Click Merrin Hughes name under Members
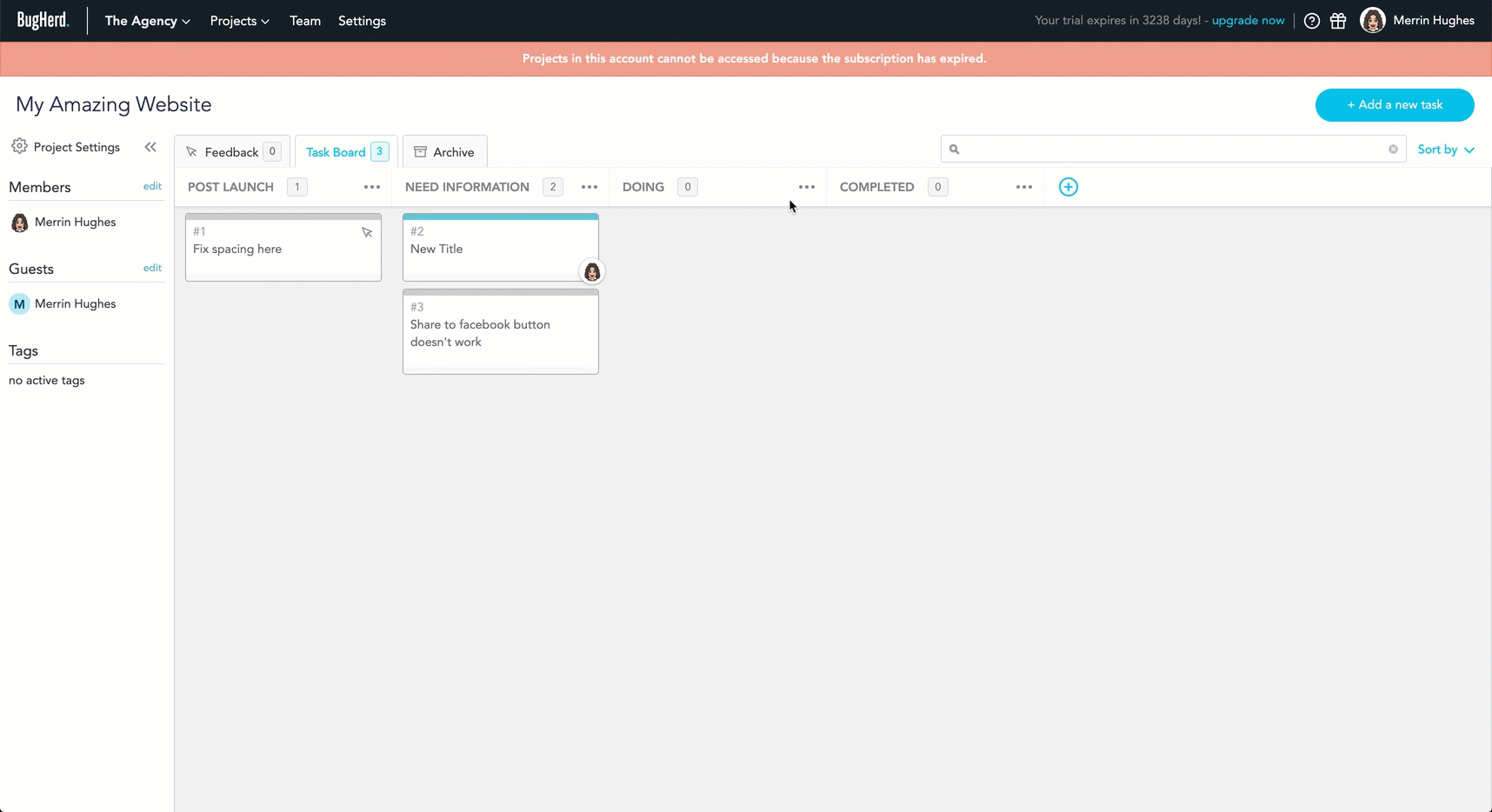Image resolution: width=1492 pixels, height=812 pixels. (75, 223)
